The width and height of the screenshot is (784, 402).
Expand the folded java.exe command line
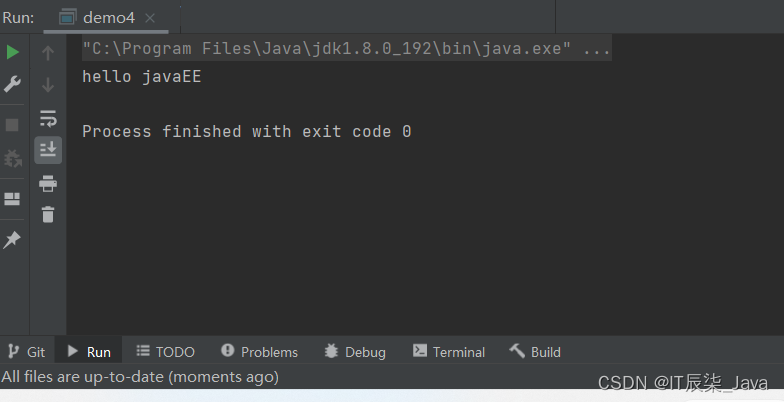(597, 48)
